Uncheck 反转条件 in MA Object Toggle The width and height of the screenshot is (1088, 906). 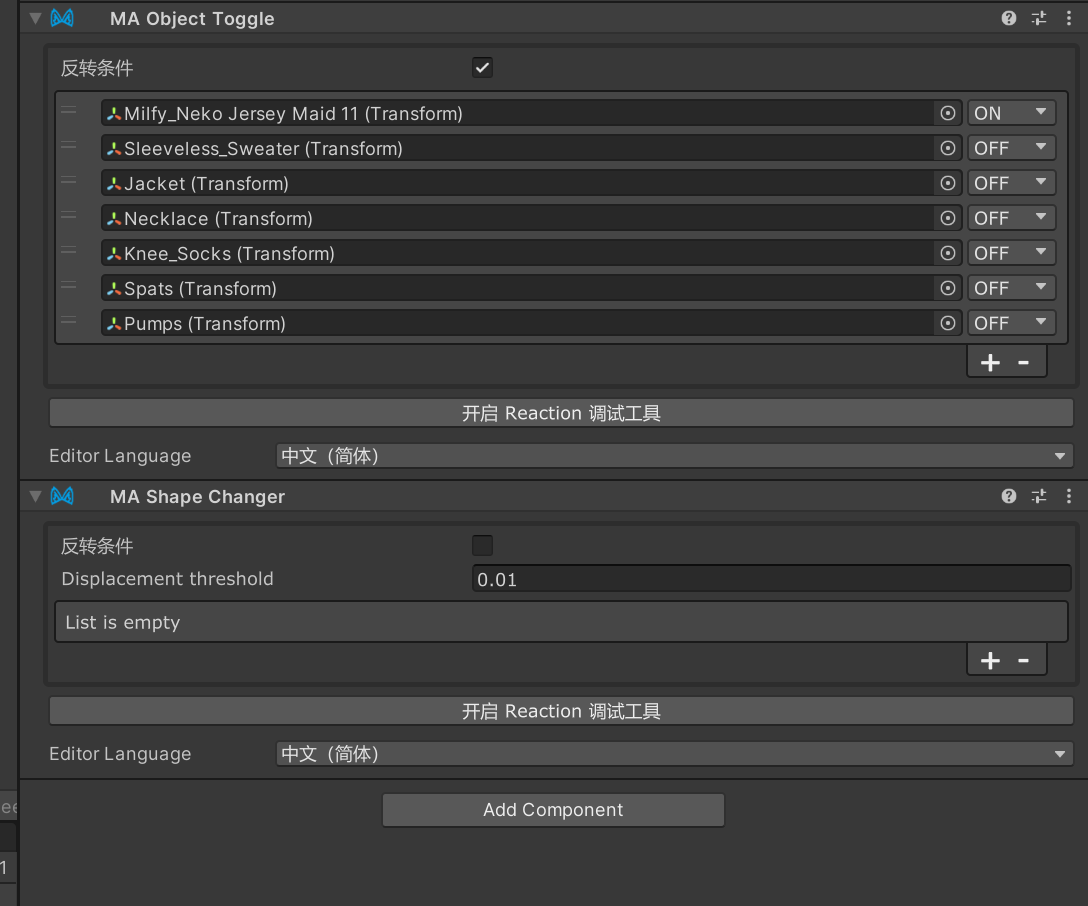[x=482, y=68]
